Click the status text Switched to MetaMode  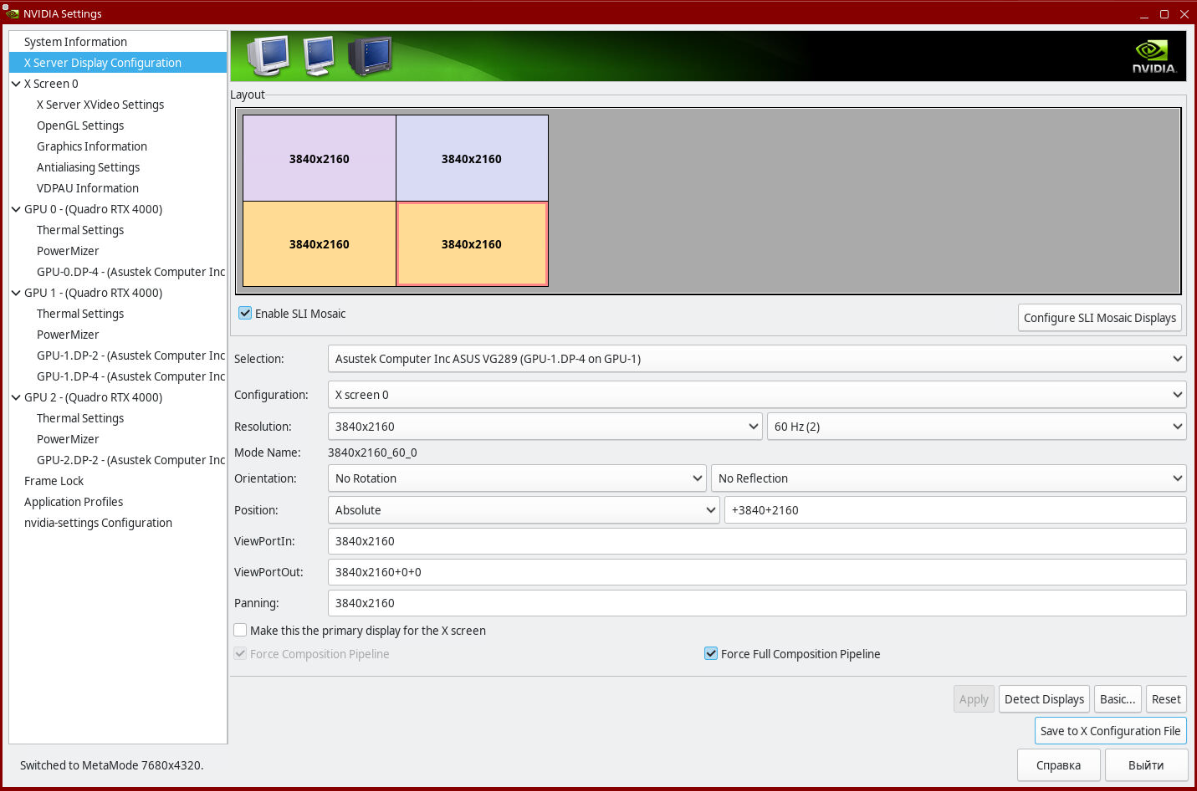(111, 765)
